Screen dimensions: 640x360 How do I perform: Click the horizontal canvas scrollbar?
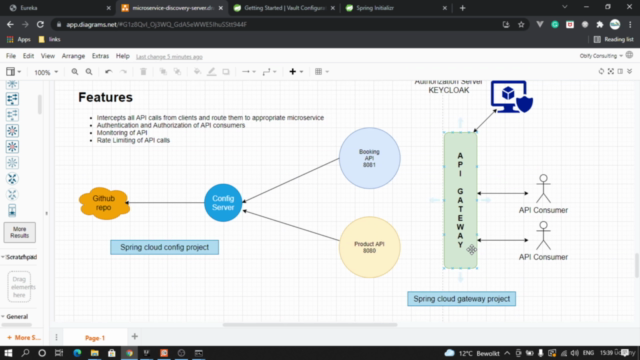coord(310,325)
